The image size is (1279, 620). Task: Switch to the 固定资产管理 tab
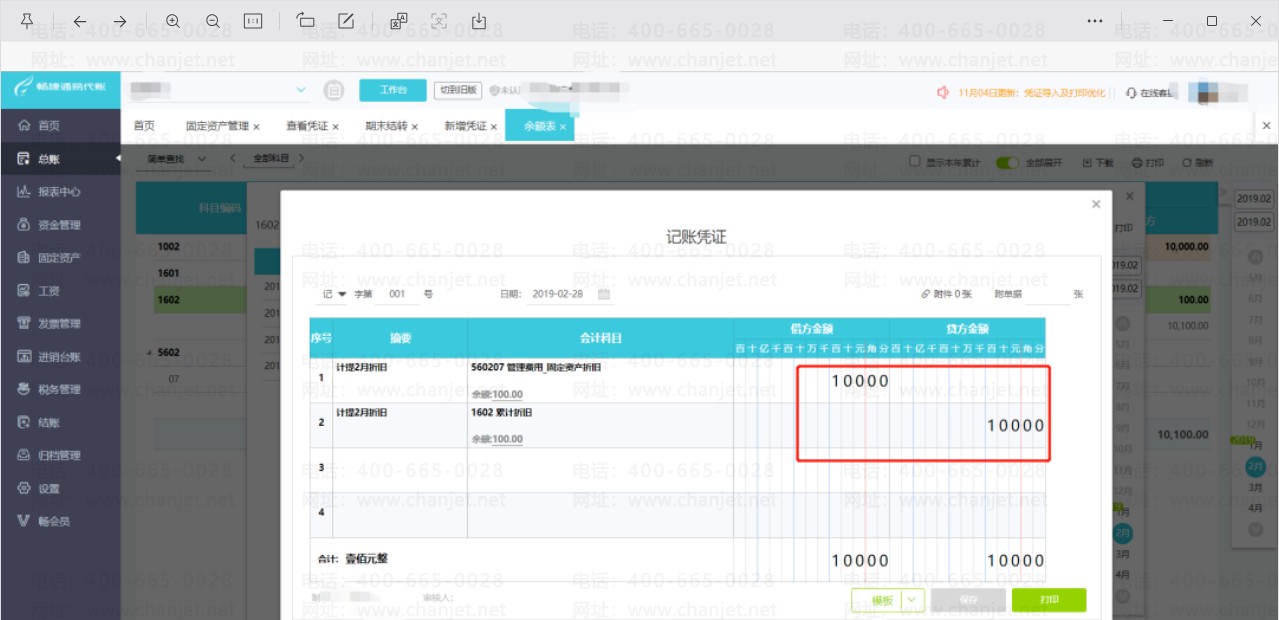tap(223, 126)
